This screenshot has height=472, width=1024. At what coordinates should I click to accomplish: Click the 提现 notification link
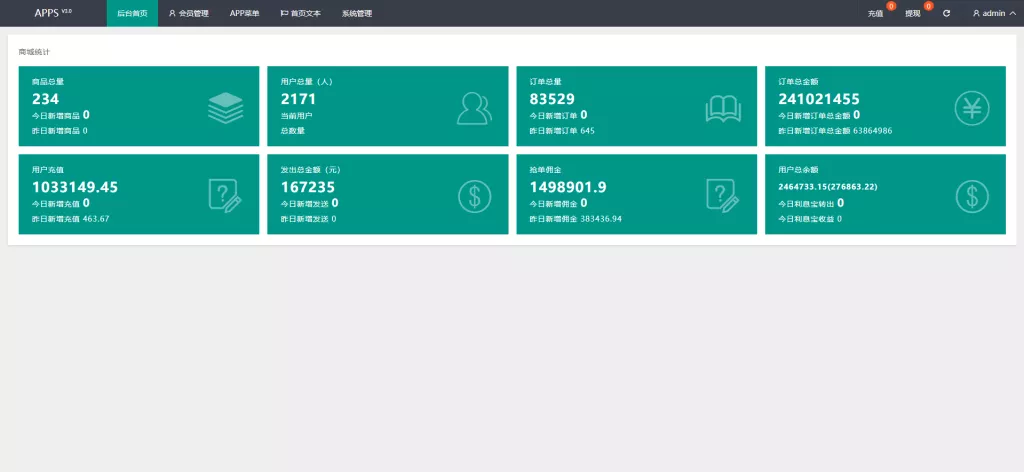(x=912, y=14)
